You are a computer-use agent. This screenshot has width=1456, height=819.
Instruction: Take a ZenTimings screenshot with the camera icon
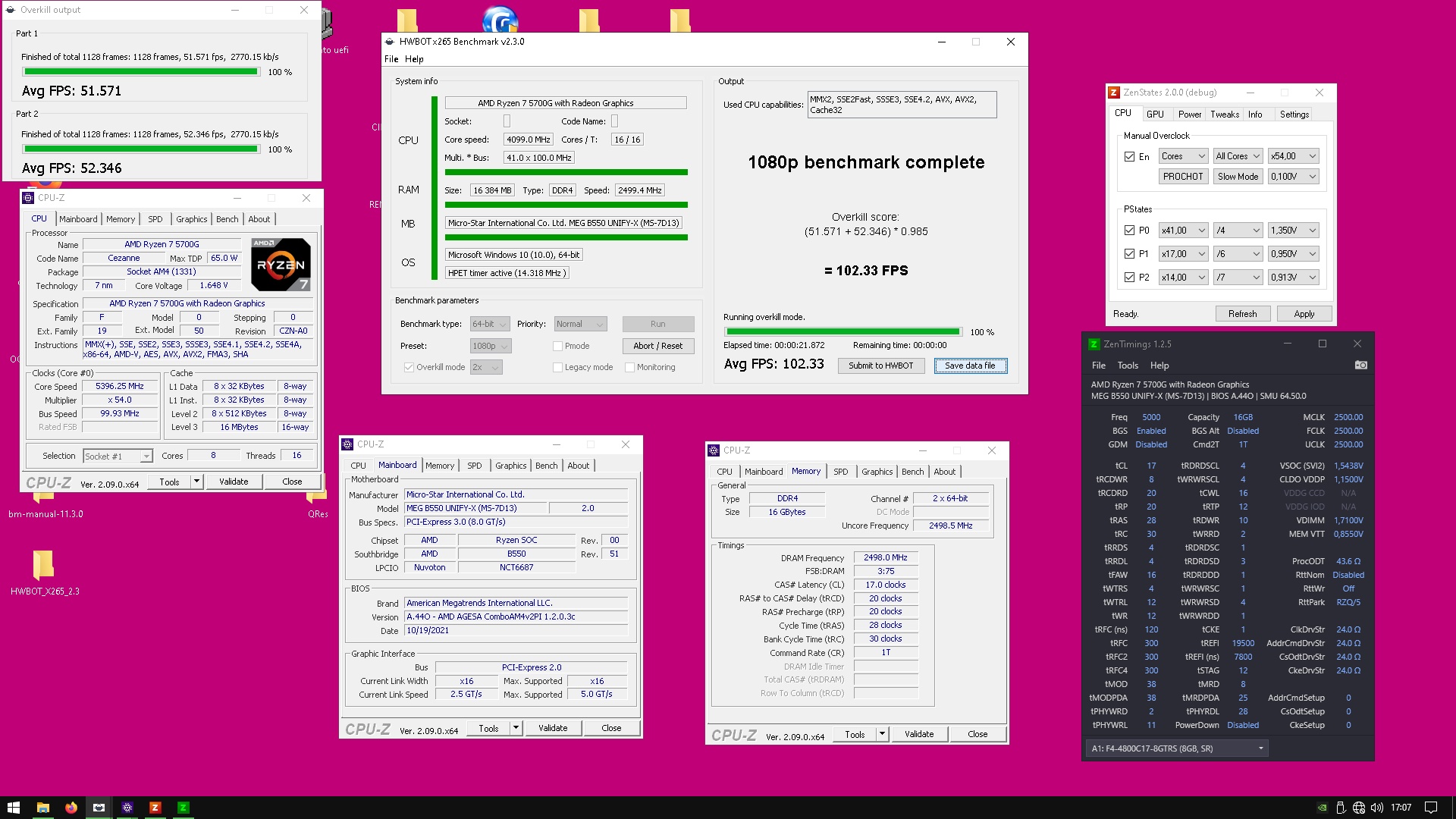(1360, 366)
